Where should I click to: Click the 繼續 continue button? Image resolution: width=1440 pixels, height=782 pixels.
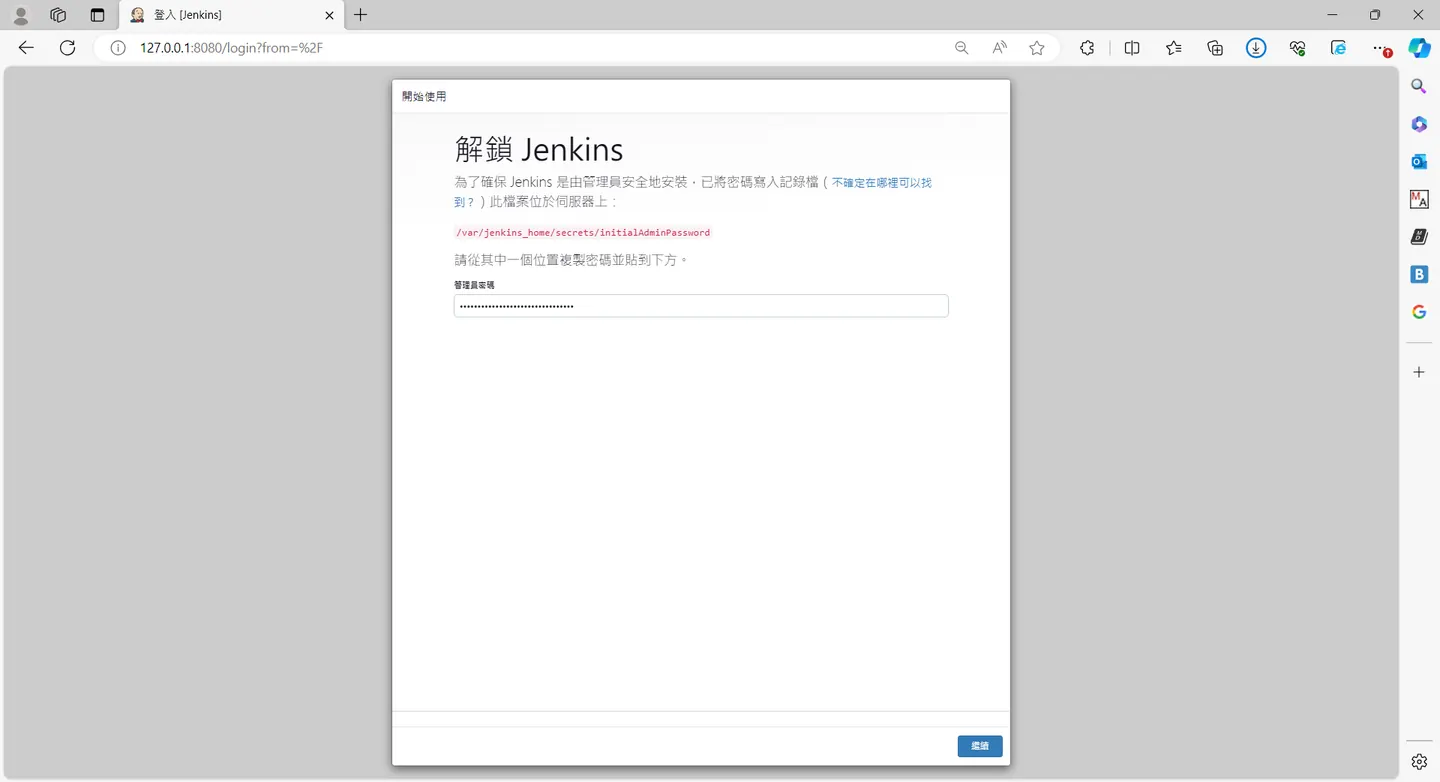click(x=980, y=746)
